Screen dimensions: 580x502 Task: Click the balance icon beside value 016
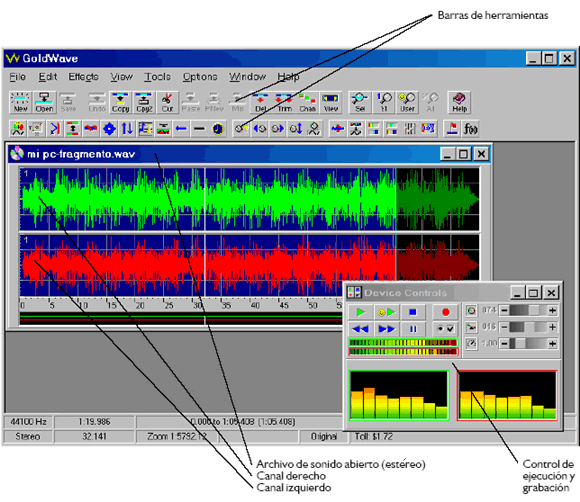[x=471, y=327]
